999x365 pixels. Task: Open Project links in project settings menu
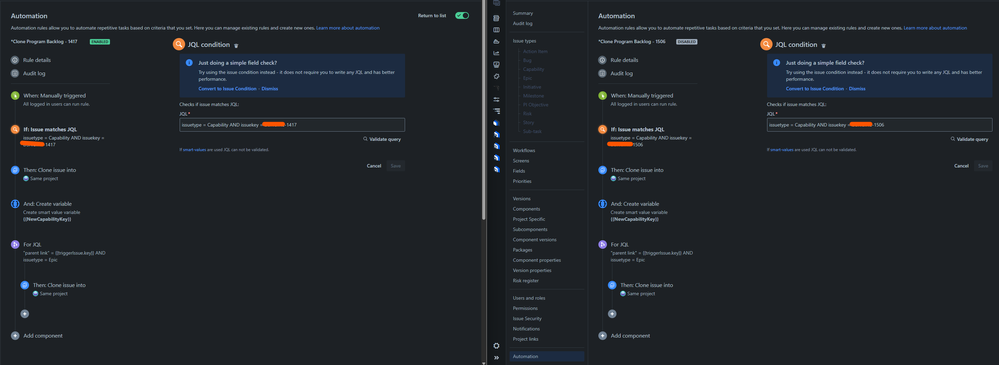(x=526, y=339)
